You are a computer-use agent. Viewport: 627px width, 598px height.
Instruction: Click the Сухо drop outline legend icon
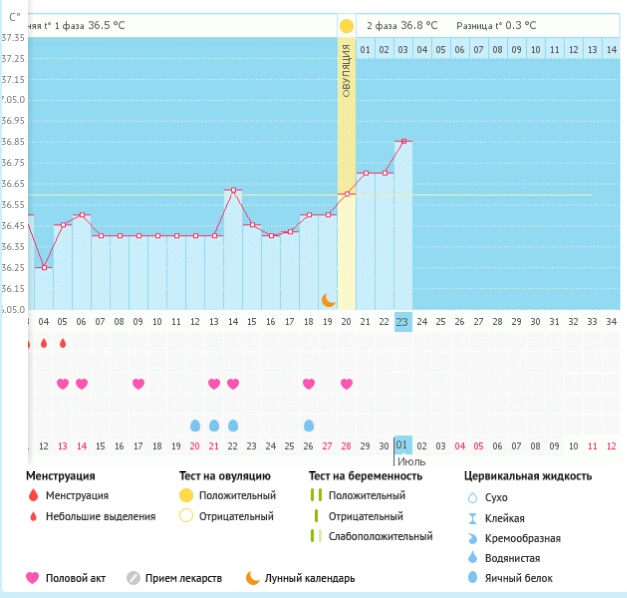pyautogui.click(x=473, y=497)
